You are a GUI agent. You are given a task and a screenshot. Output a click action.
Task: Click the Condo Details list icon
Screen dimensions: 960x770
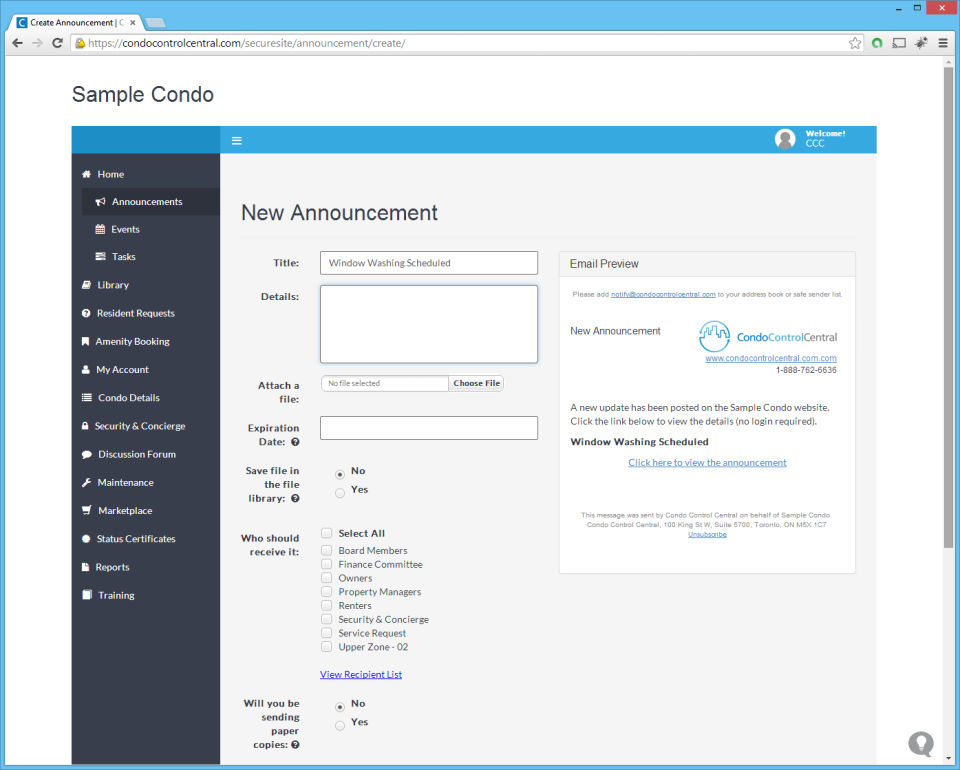tap(87, 397)
